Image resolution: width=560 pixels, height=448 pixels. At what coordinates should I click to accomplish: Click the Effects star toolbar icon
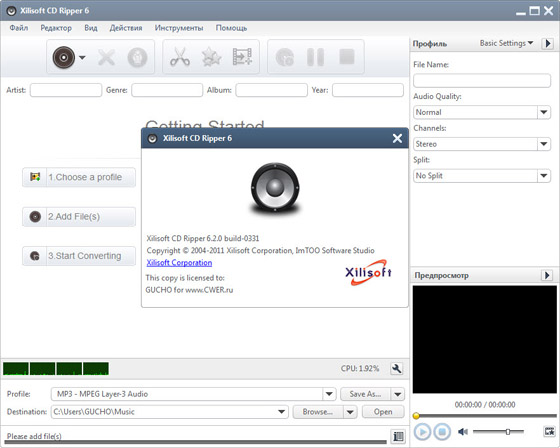pos(211,57)
